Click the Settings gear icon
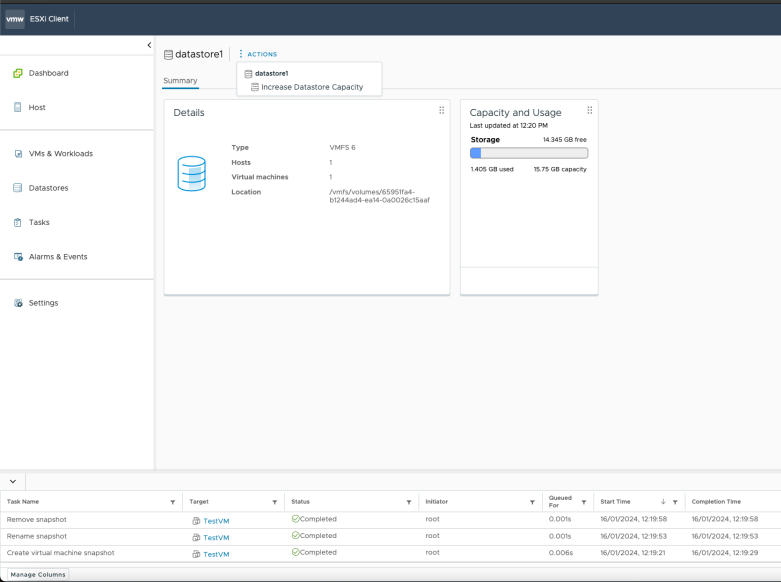The width and height of the screenshot is (781, 582). (18, 303)
